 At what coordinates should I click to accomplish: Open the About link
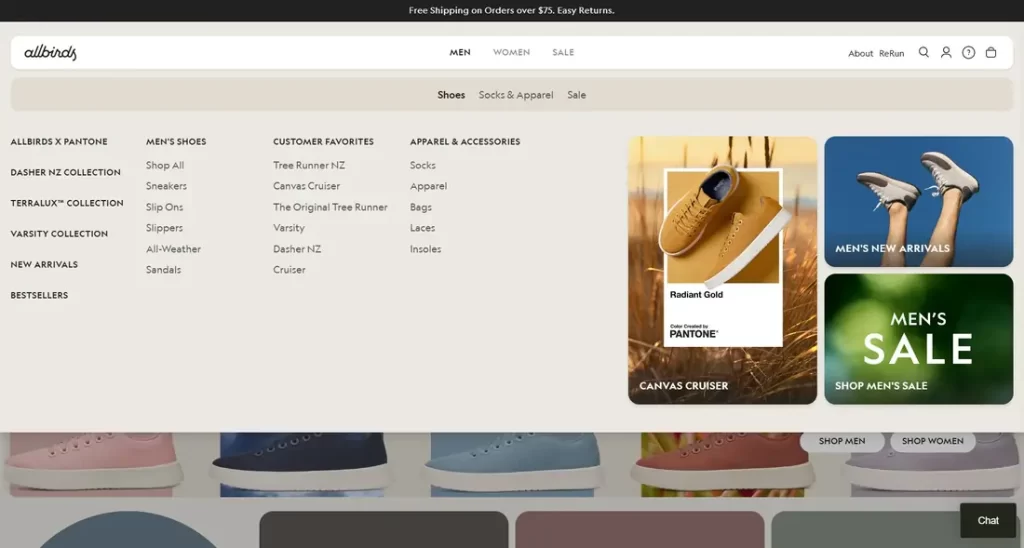coord(860,54)
